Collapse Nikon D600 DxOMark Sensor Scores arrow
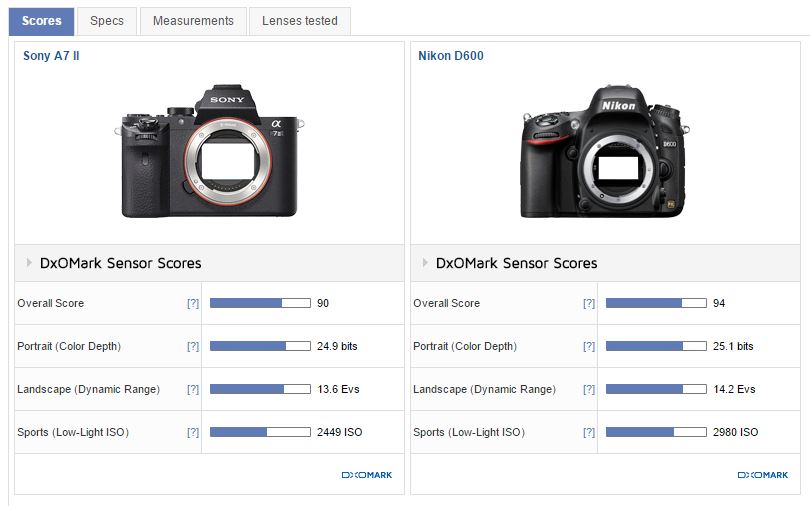 [425, 263]
